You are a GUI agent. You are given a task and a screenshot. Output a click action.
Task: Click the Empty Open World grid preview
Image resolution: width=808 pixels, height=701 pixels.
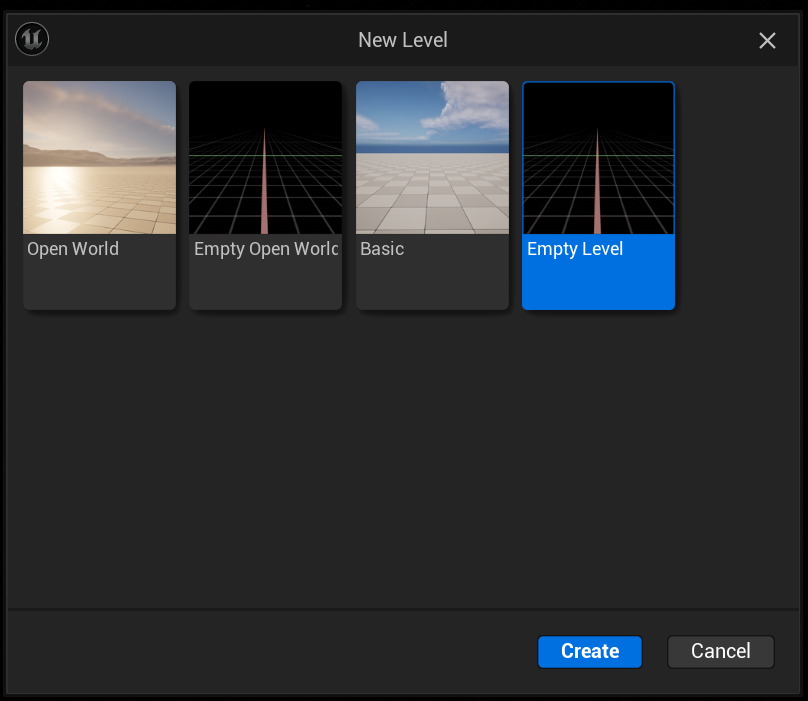[x=265, y=157]
